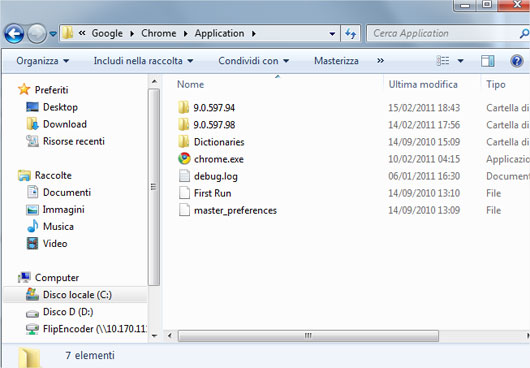Go back with the blue back arrow

(14, 34)
